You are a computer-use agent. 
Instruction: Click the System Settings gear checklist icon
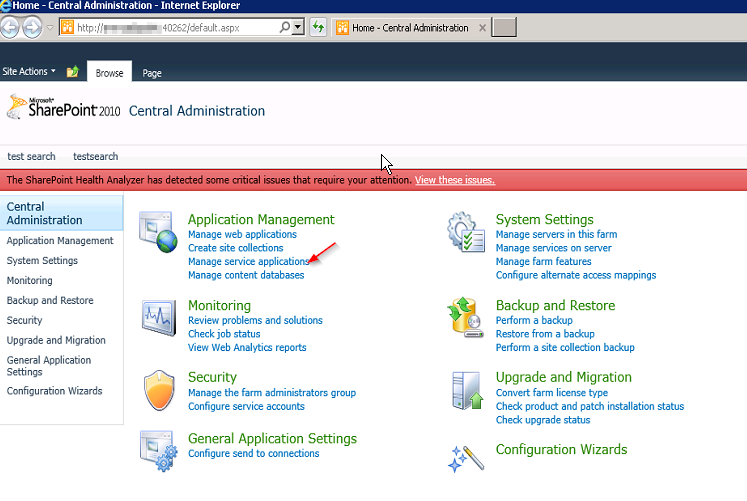[x=466, y=232]
